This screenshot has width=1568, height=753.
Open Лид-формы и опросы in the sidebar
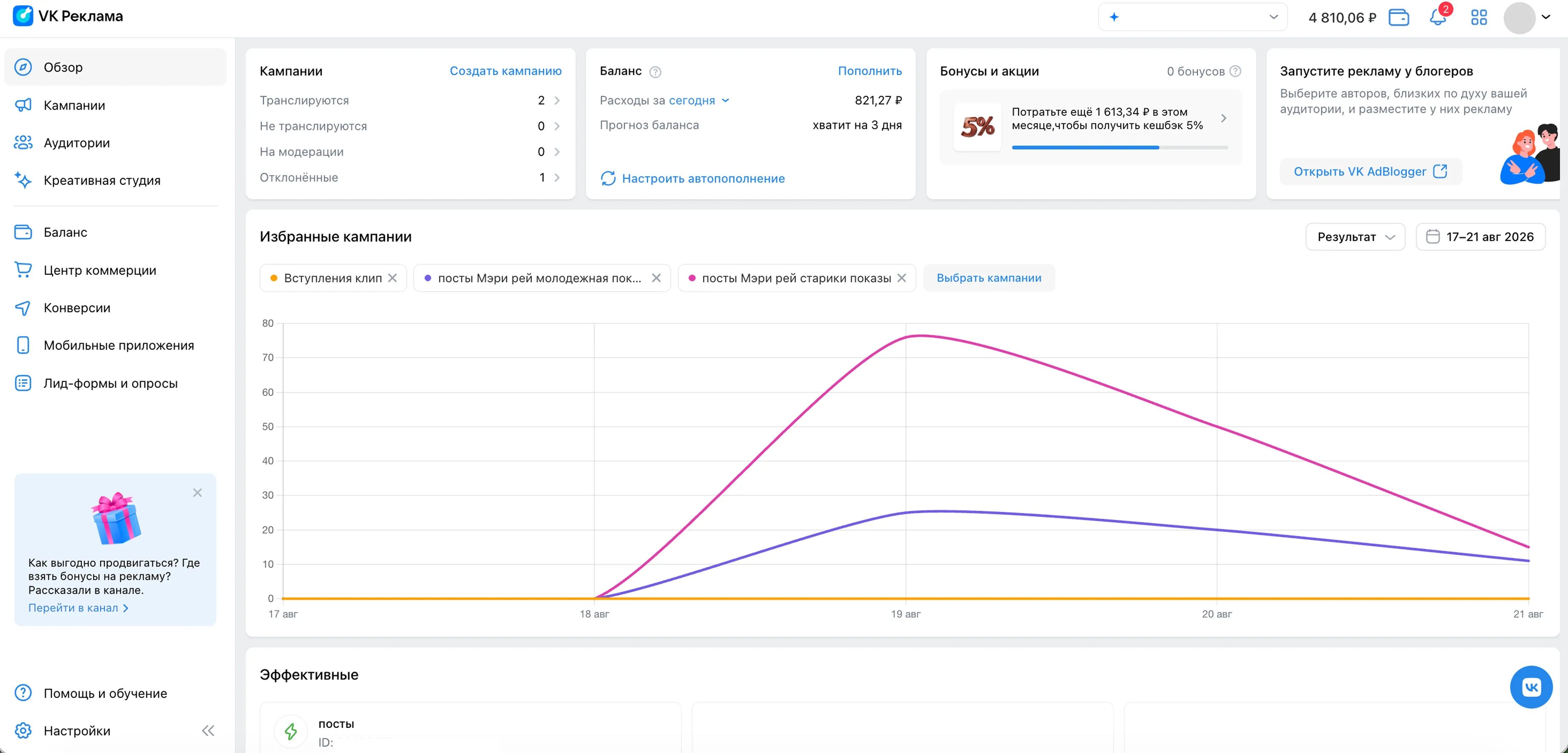click(116, 383)
